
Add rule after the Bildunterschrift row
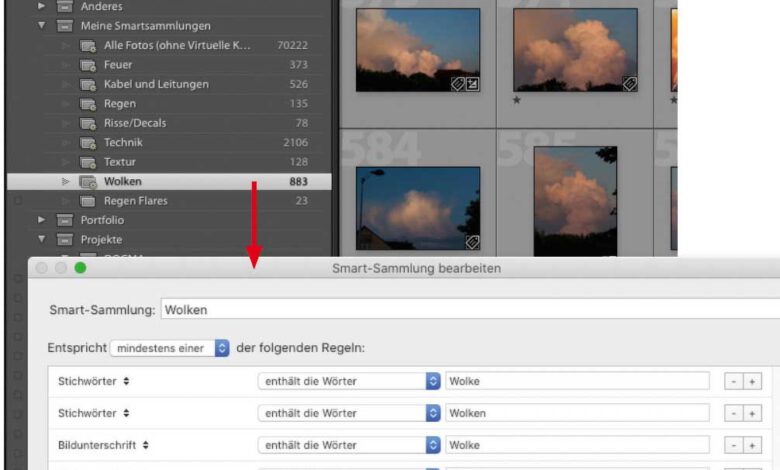(752, 445)
